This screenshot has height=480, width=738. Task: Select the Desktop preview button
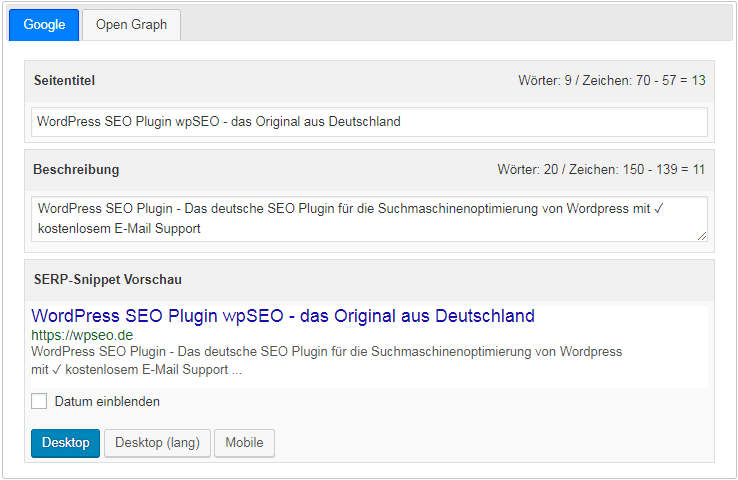(x=65, y=443)
